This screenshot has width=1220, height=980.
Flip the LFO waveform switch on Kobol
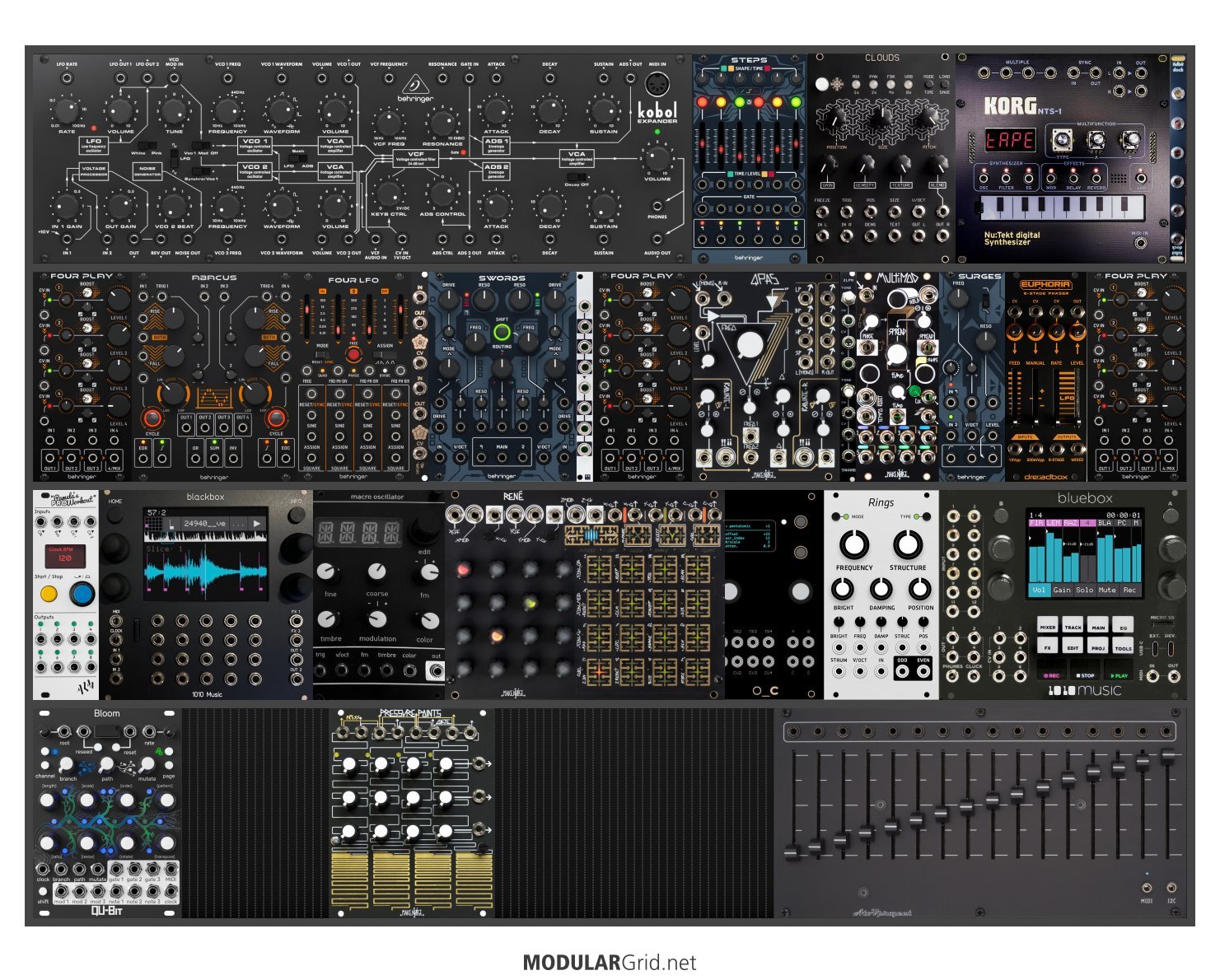pos(174,157)
